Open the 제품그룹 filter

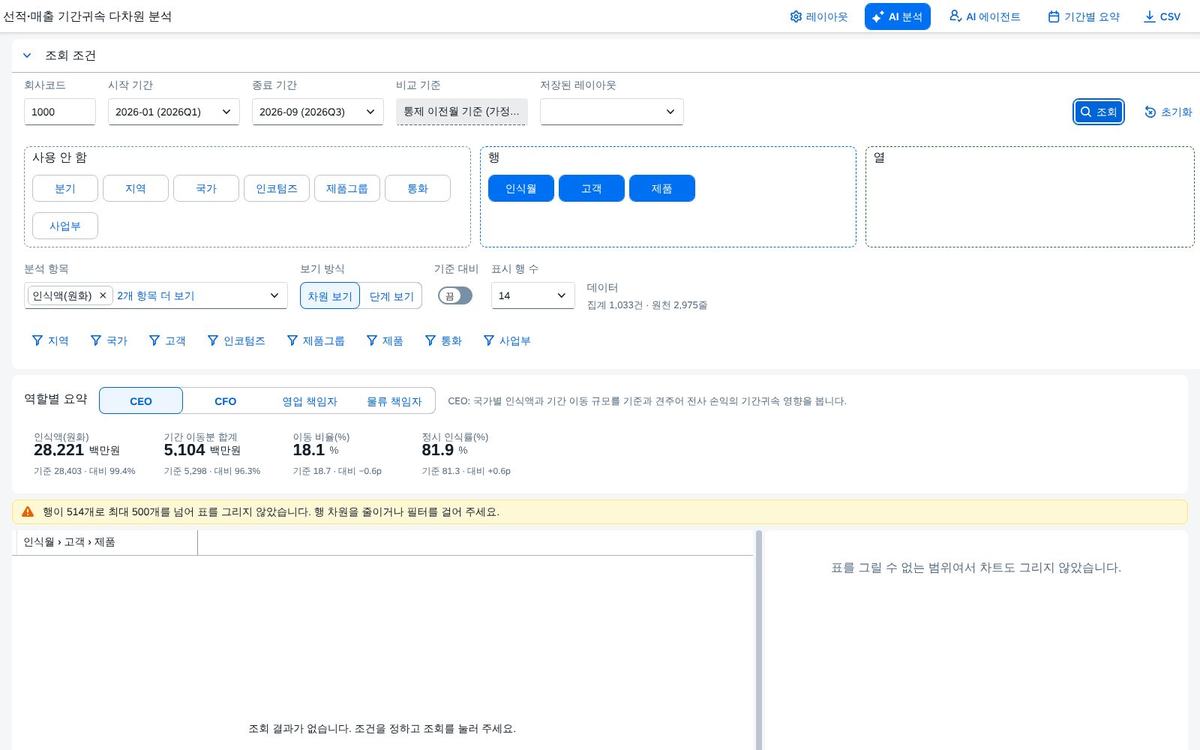[315, 341]
